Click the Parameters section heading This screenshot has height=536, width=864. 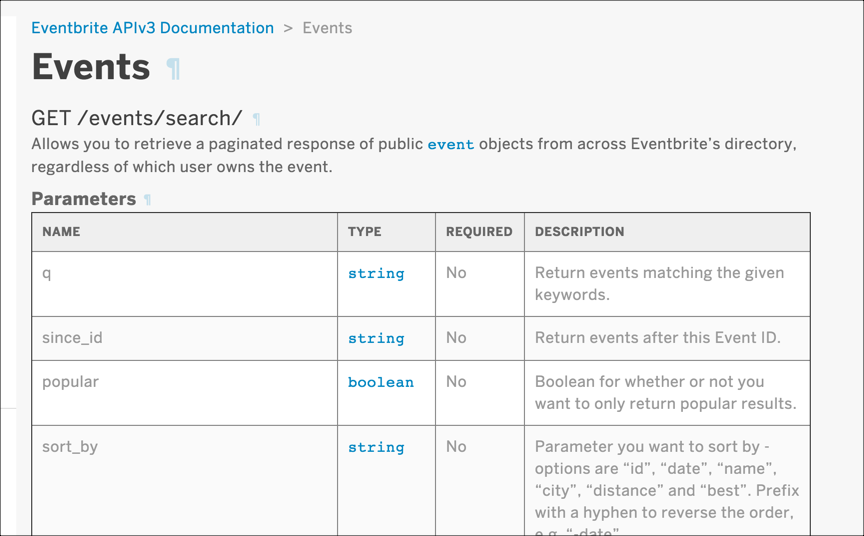pyautogui.click(x=83, y=199)
